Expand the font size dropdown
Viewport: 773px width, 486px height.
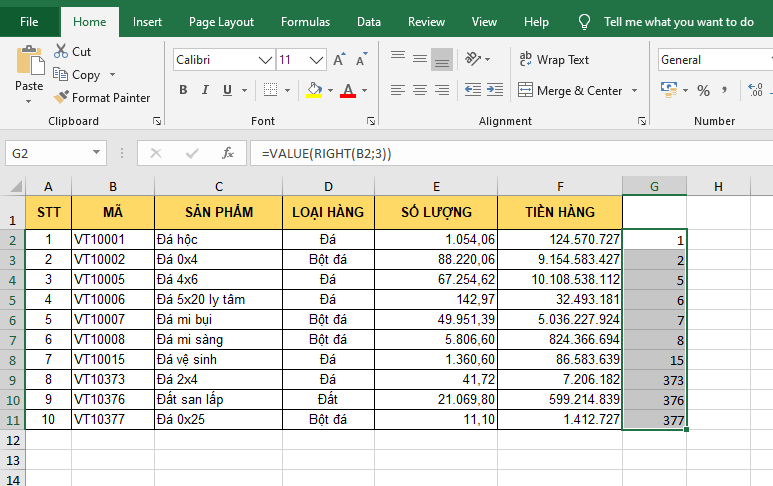click(x=315, y=60)
